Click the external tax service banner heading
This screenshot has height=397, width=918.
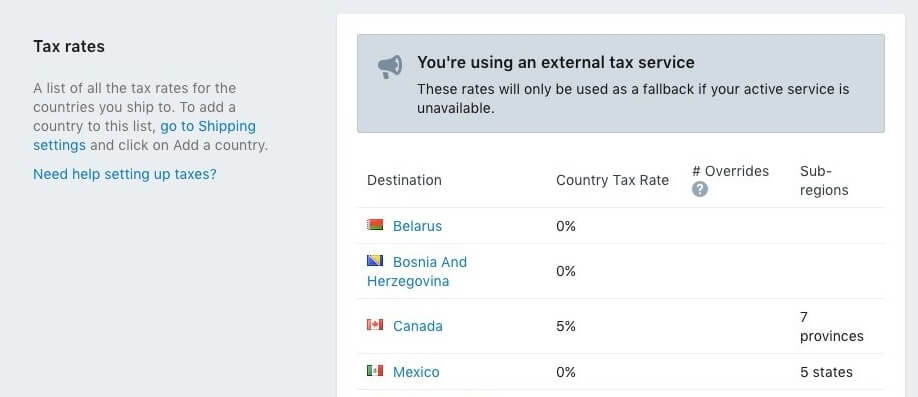[556, 63]
